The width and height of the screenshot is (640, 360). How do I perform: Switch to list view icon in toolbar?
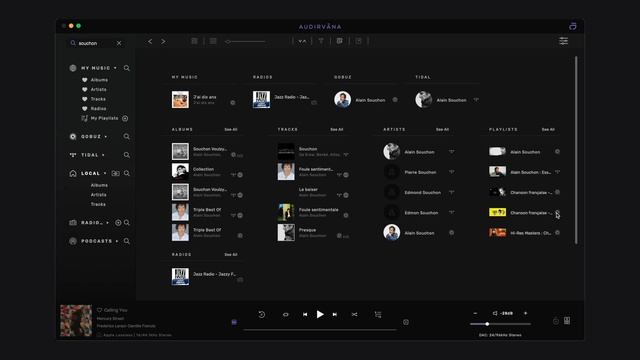coord(213,41)
